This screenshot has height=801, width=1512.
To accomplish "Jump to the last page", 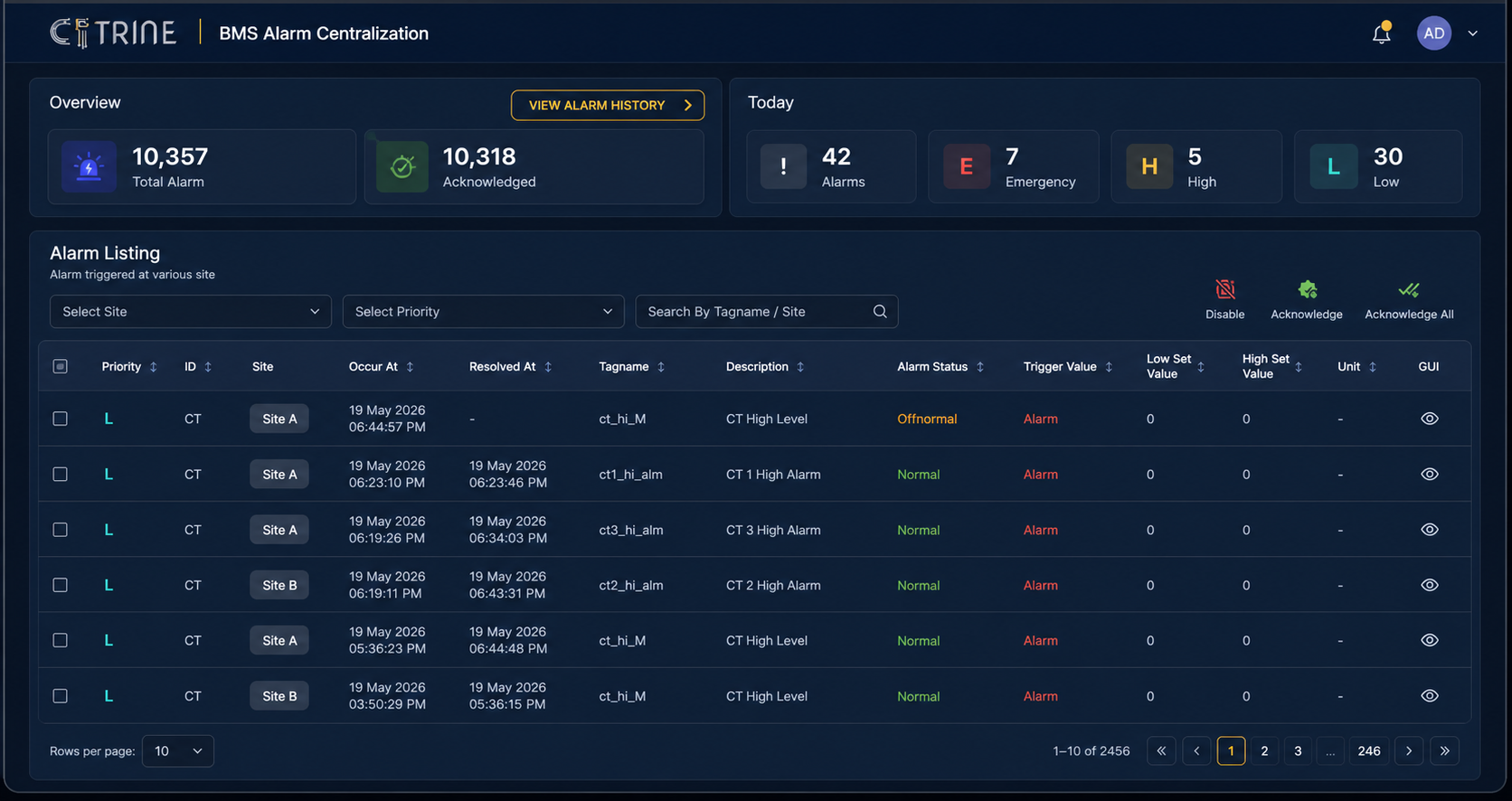I will pyautogui.click(x=1445, y=751).
